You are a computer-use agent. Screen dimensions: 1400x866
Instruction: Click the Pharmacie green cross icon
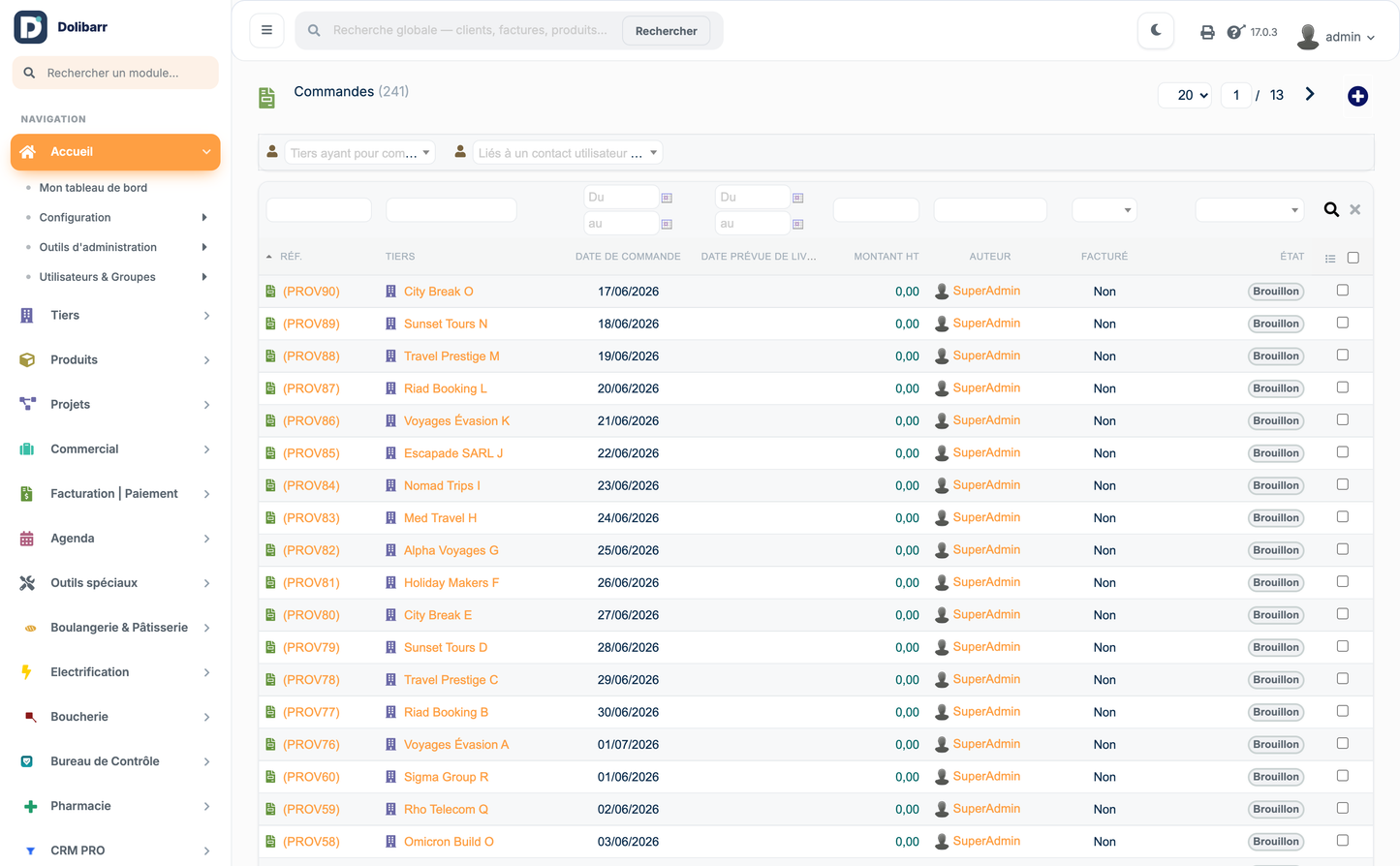[30, 806]
